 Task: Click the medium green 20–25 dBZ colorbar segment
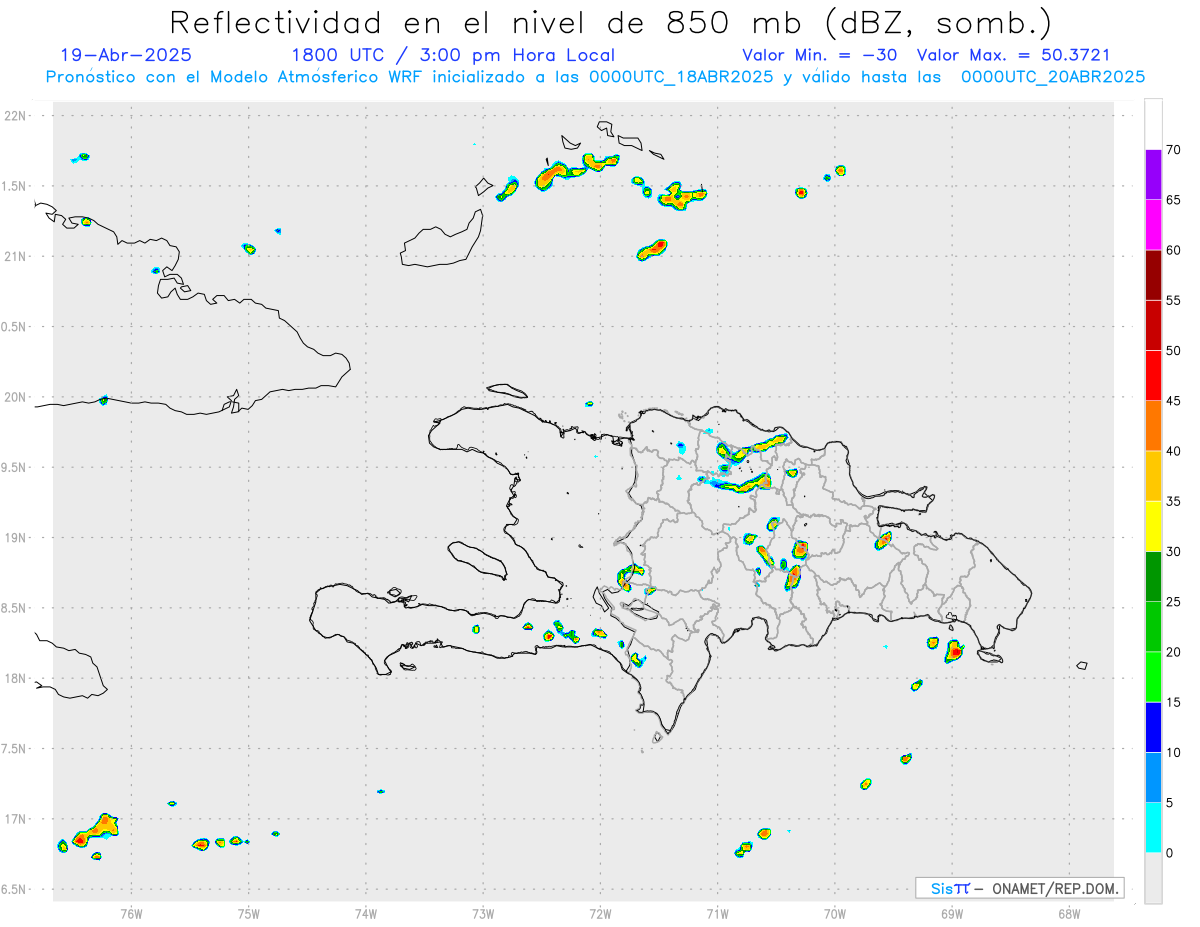tap(1153, 627)
